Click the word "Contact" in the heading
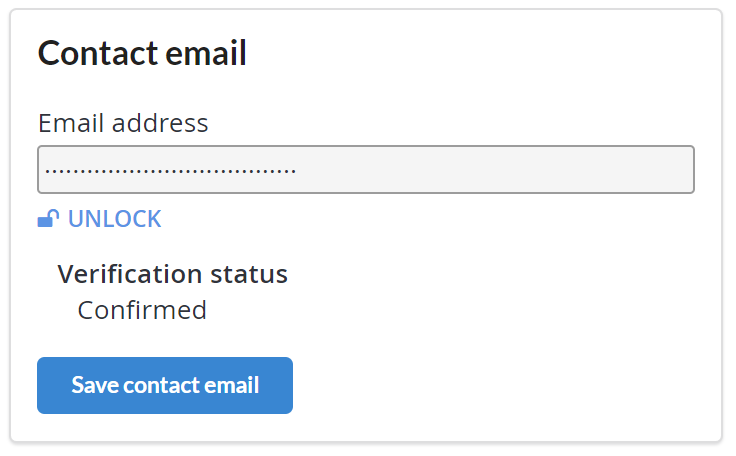This screenshot has width=736, height=456. (x=98, y=53)
